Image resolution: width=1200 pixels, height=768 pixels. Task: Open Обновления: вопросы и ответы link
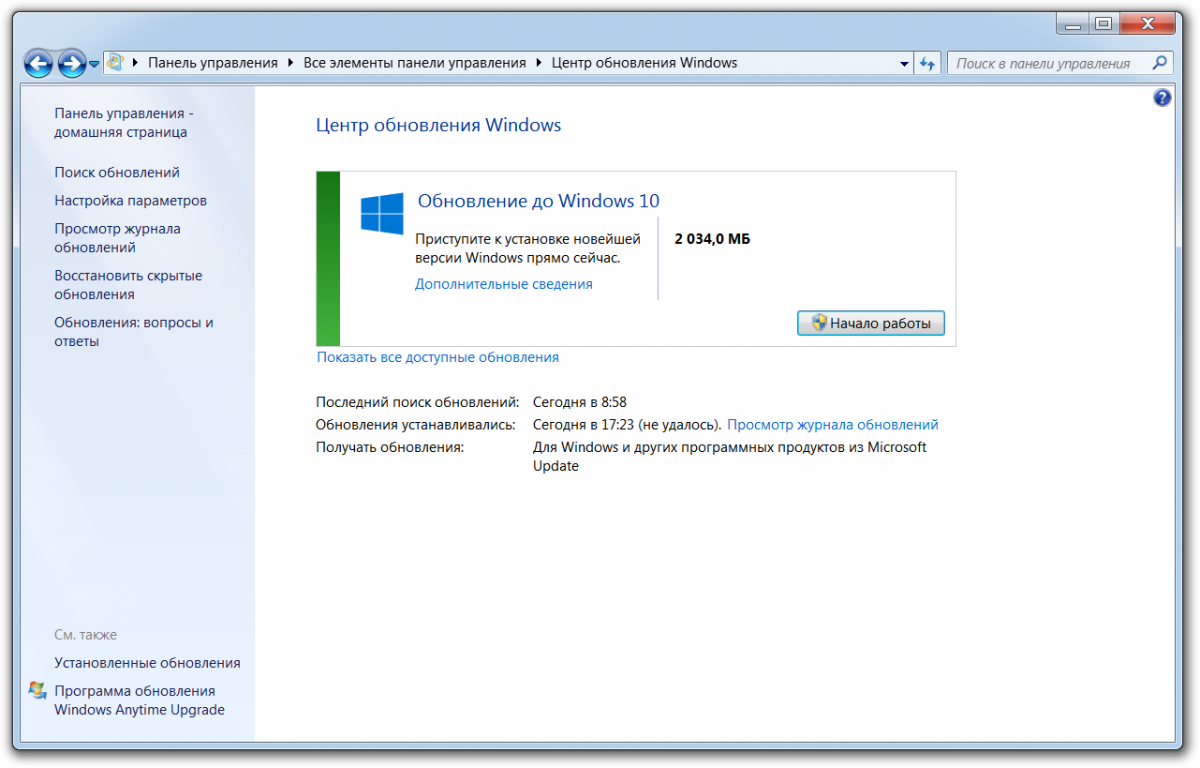pyautogui.click(x=134, y=332)
